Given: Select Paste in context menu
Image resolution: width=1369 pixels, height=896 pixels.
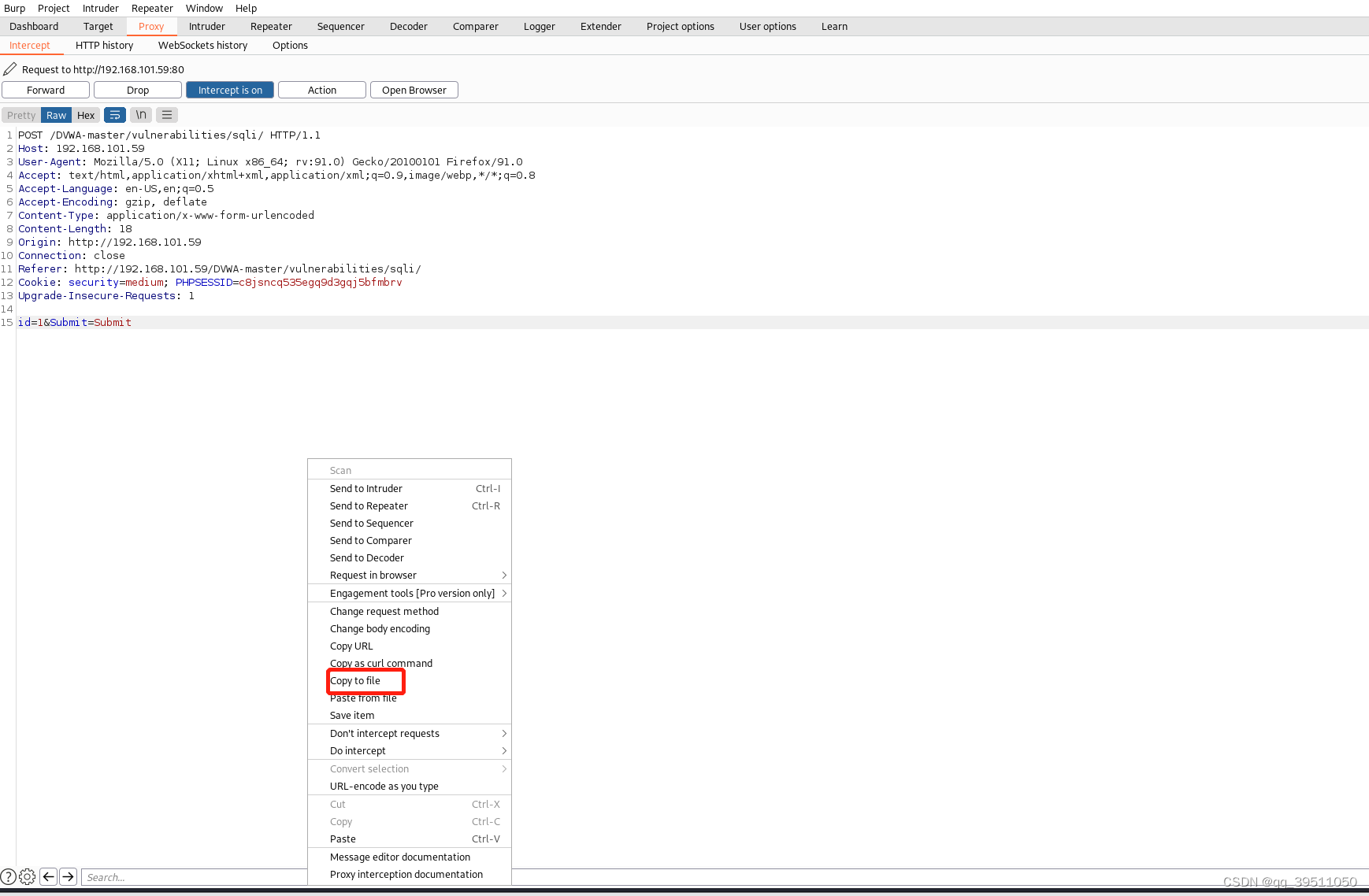Looking at the screenshot, I should [x=410, y=839].
